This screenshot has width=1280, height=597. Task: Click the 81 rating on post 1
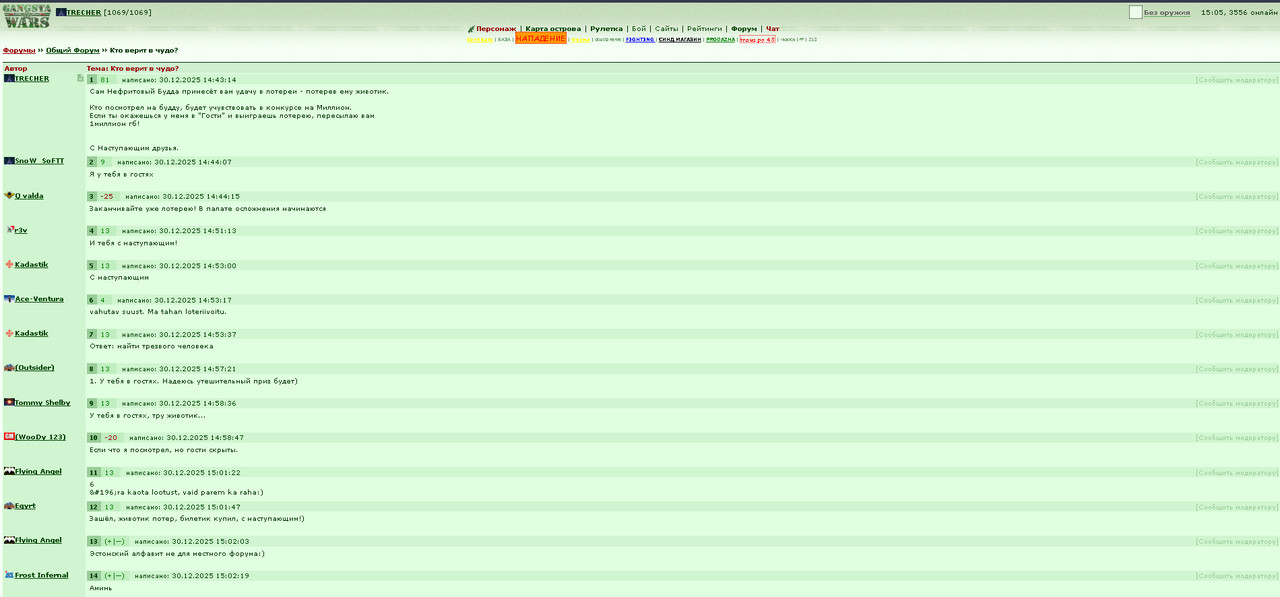pyautogui.click(x=105, y=79)
